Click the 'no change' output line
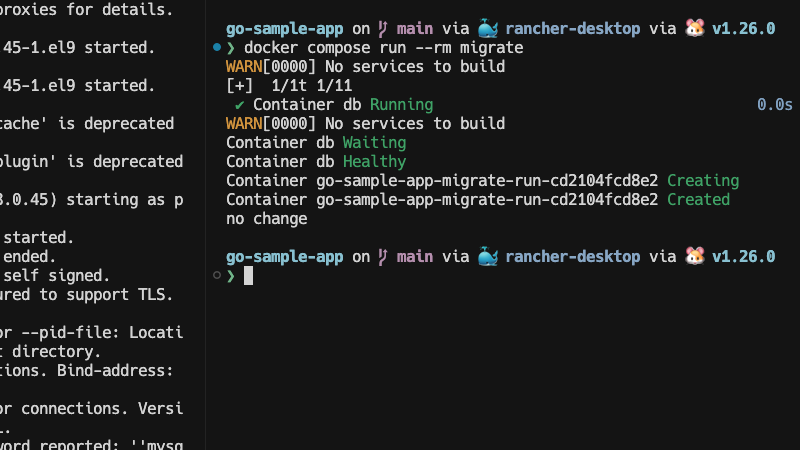 pyautogui.click(x=266, y=218)
